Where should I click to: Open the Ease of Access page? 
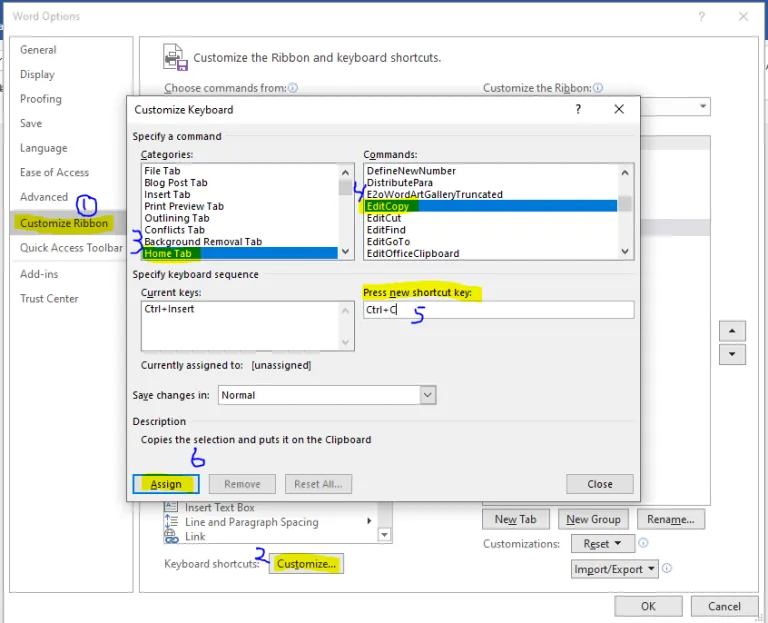click(54, 172)
